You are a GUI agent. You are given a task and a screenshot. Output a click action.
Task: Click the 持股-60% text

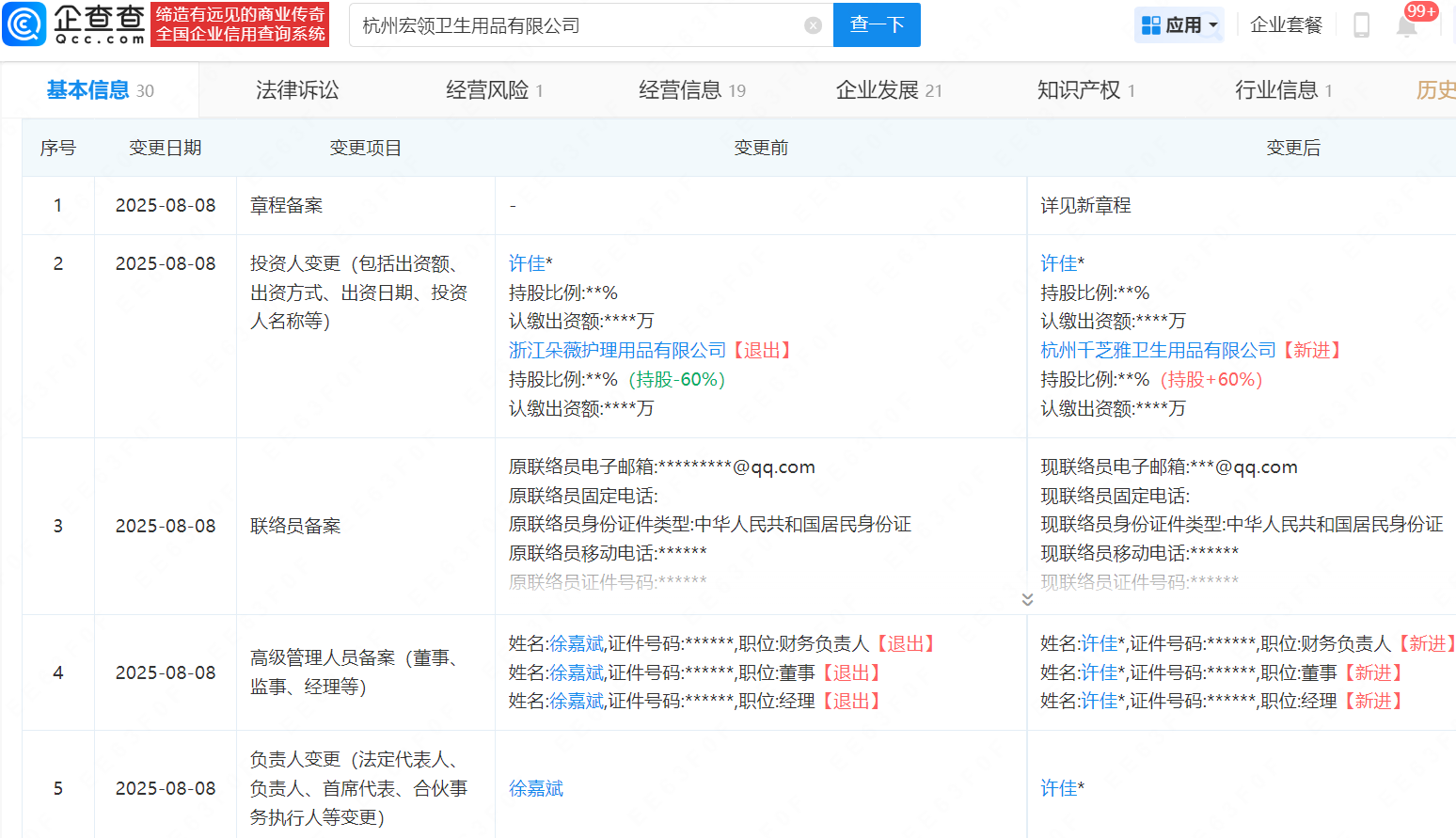pyautogui.click(x=676, y=380)
